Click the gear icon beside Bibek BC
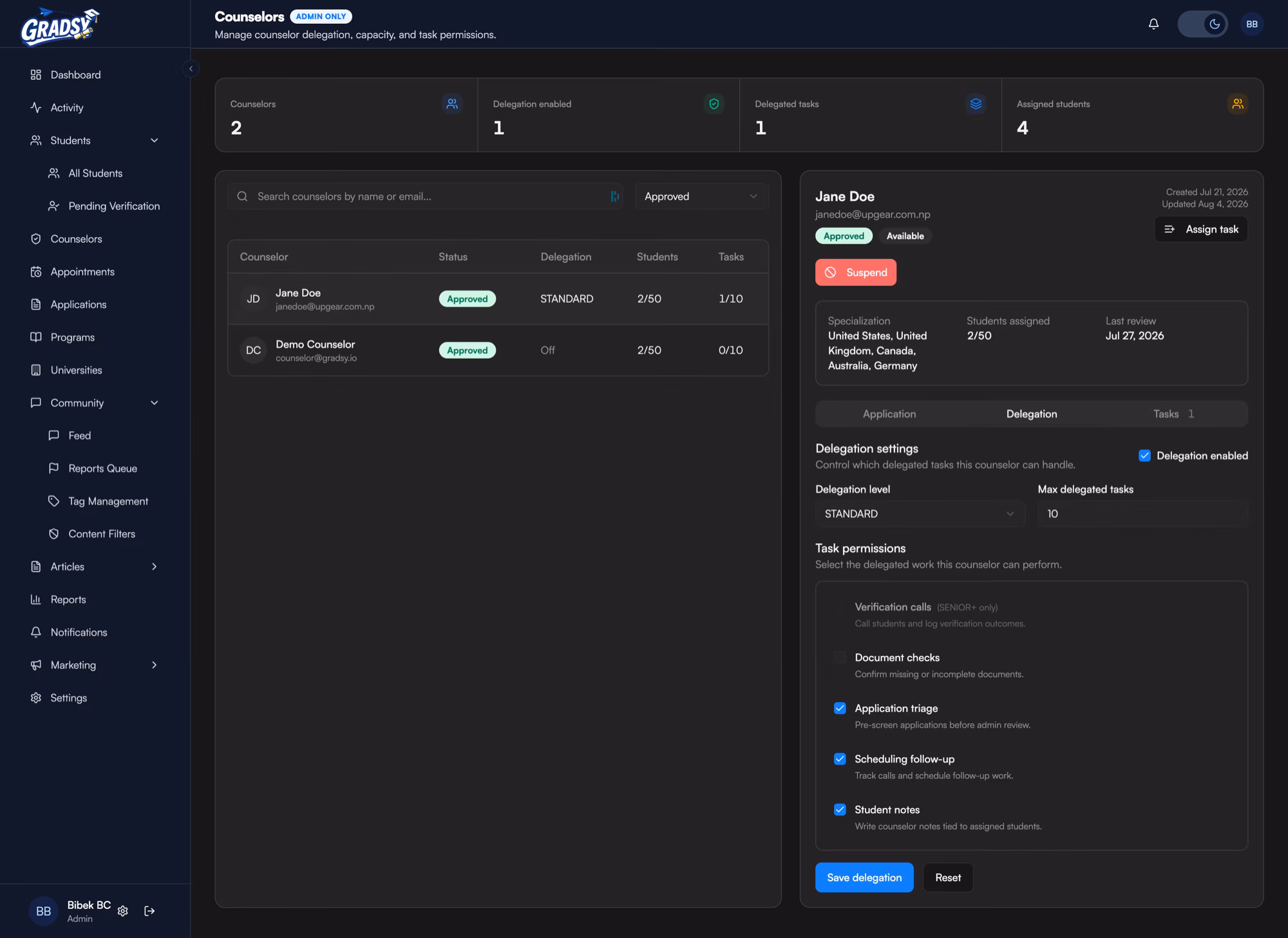This screenshot has width=1288, height=938. coord(123,911)
